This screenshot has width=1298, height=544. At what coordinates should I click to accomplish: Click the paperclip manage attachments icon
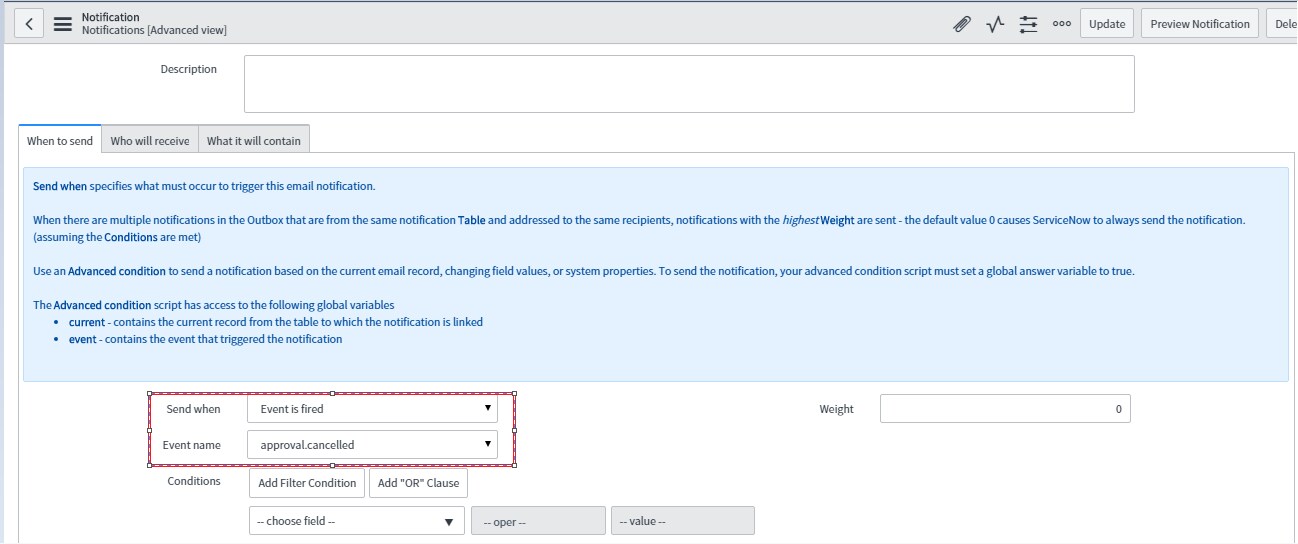(x=961, y=25)
